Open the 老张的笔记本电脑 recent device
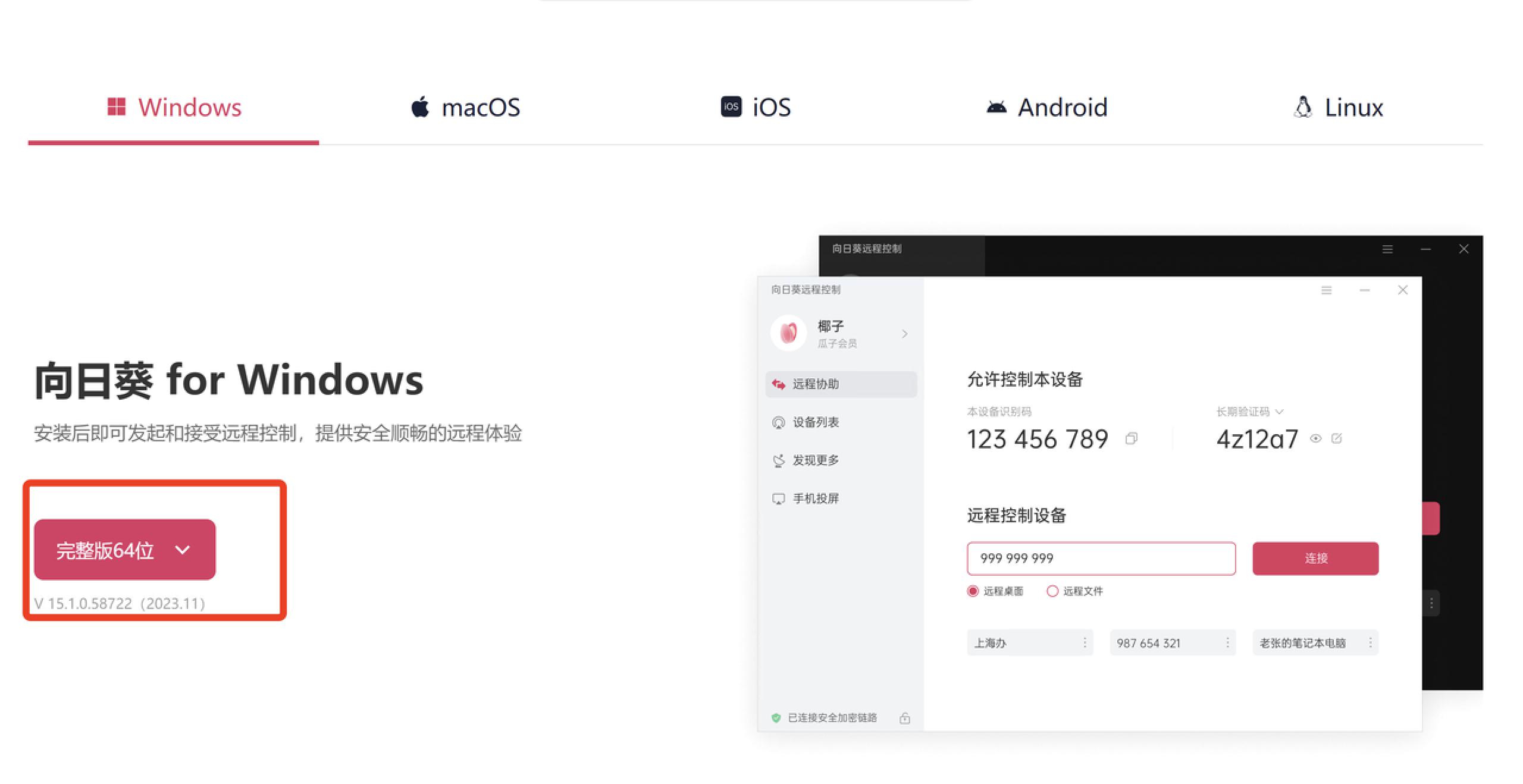This screenshot has width=1523, height=784. coord(1315,643)
